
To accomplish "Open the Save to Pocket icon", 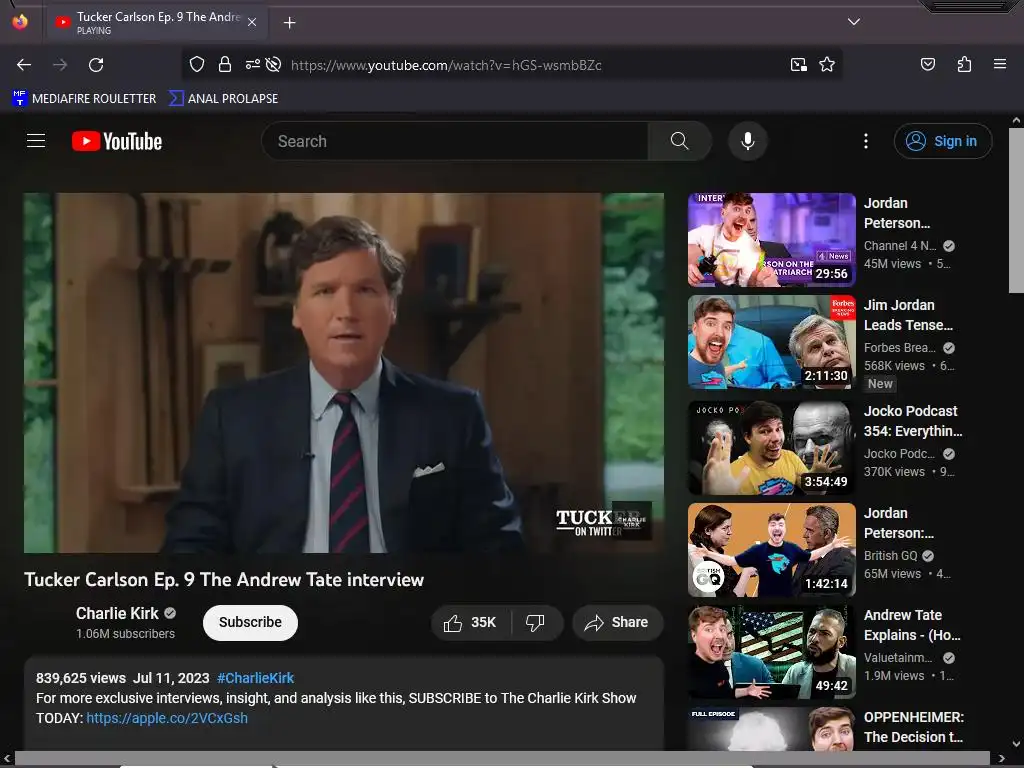I will point(928,64).
